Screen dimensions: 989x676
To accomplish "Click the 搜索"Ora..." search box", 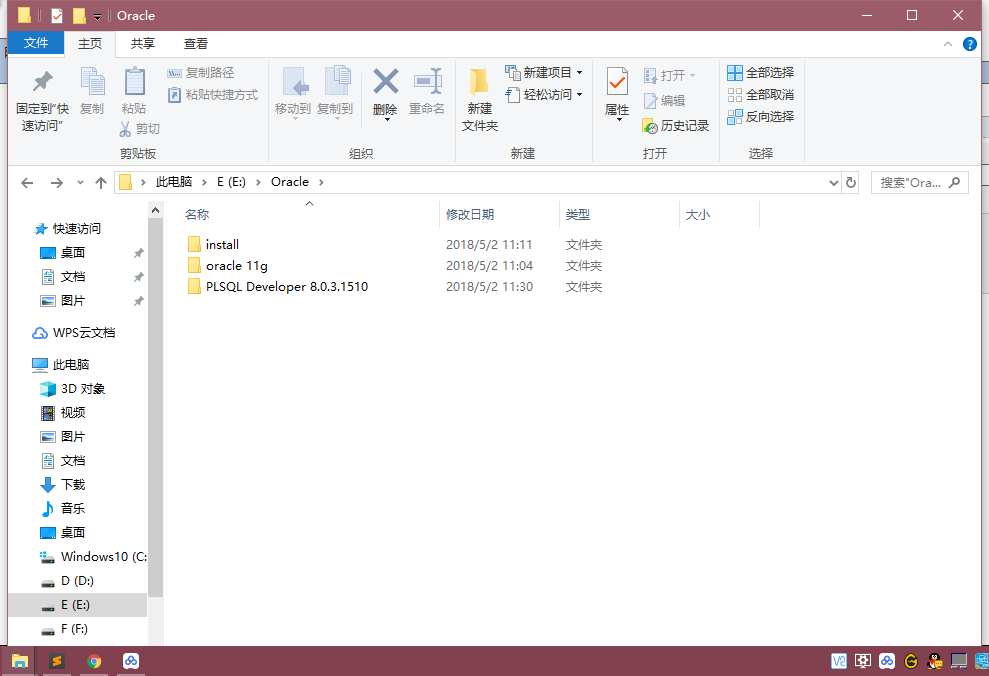I will pyautogui.click(x=920, y=183).
